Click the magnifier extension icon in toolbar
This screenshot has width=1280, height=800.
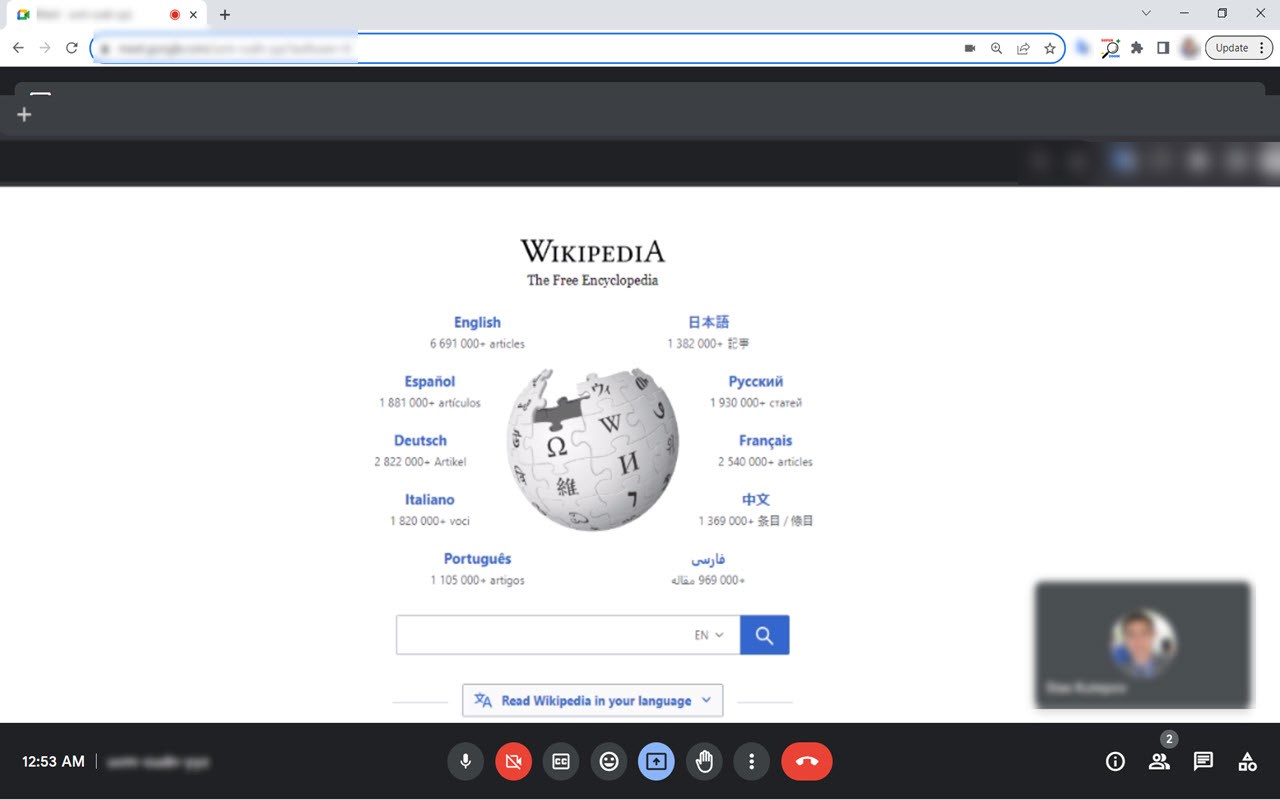tap(1110, 48)
